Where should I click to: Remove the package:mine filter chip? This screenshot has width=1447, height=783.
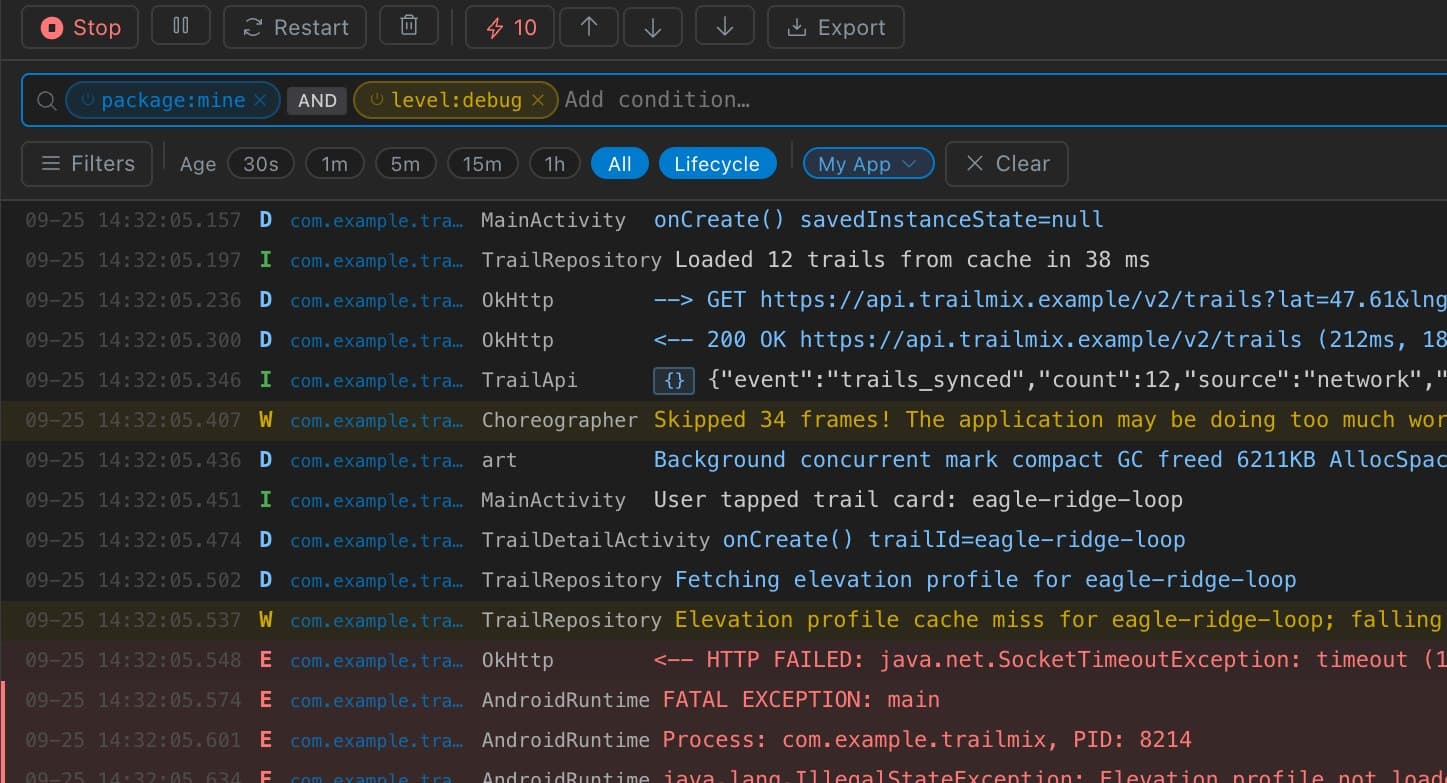pos(260,100)
